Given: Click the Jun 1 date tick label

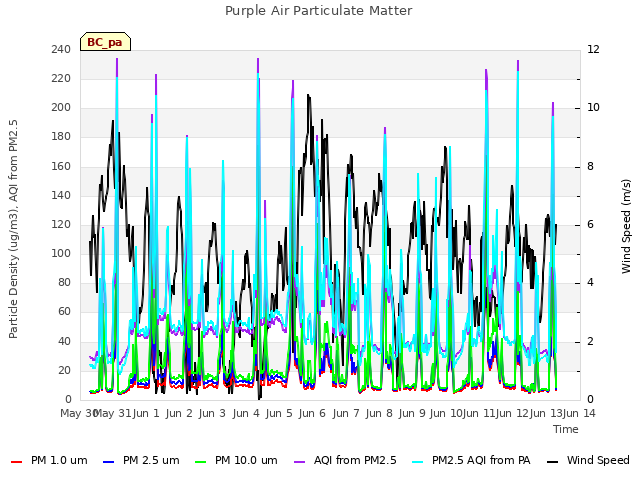Looking at the screenshot, I should click(x=146, y=413).
